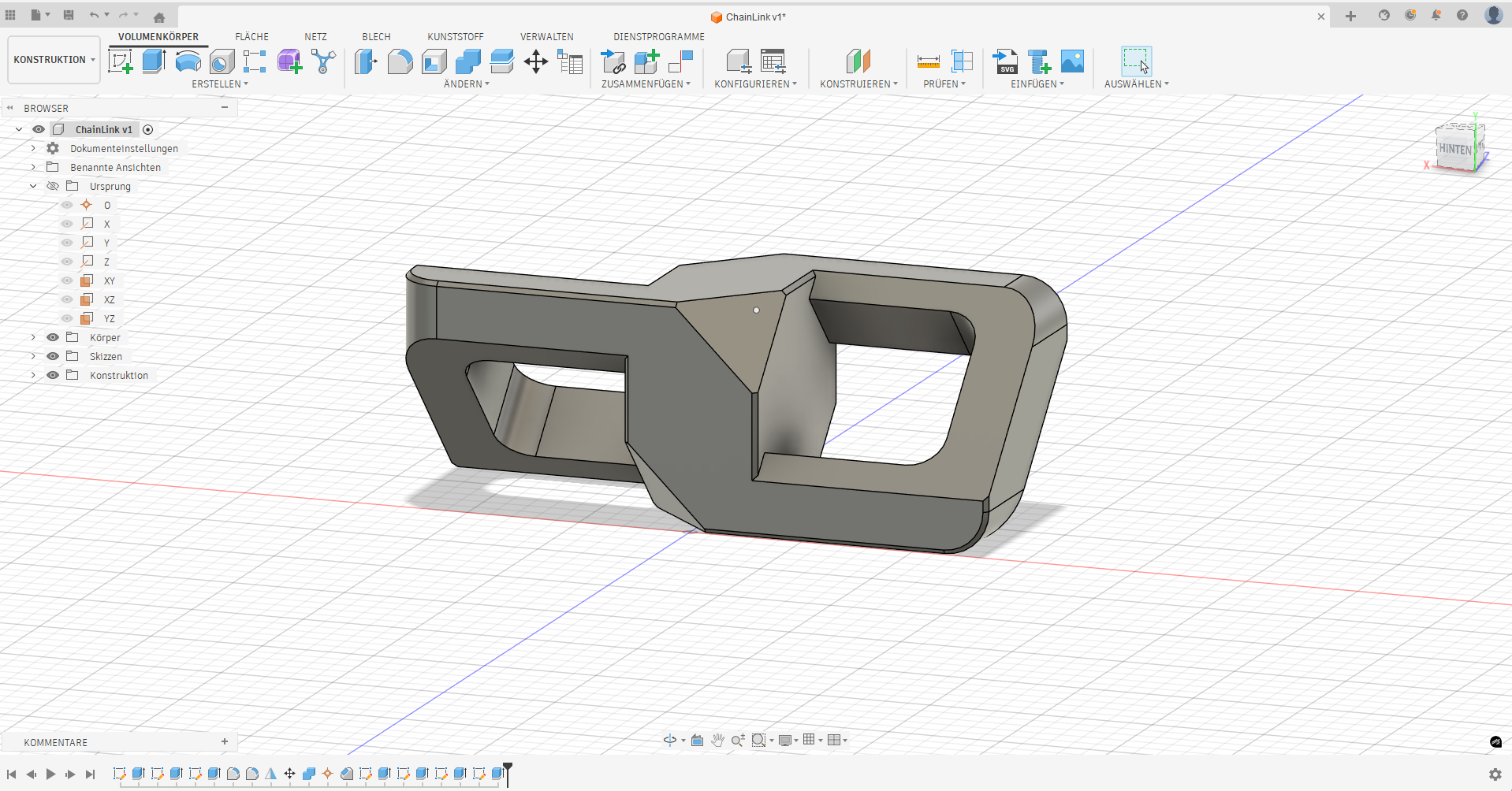Viewport: 1512px width, 791px height.
Task: Open the KONSTRUIEREN menu
Action: (858, 84)
